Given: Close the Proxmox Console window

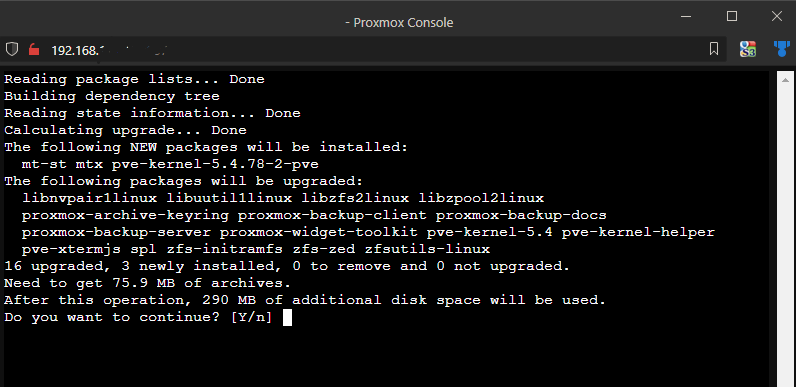Looking at the screenshot, I should (x=777, y=16).
